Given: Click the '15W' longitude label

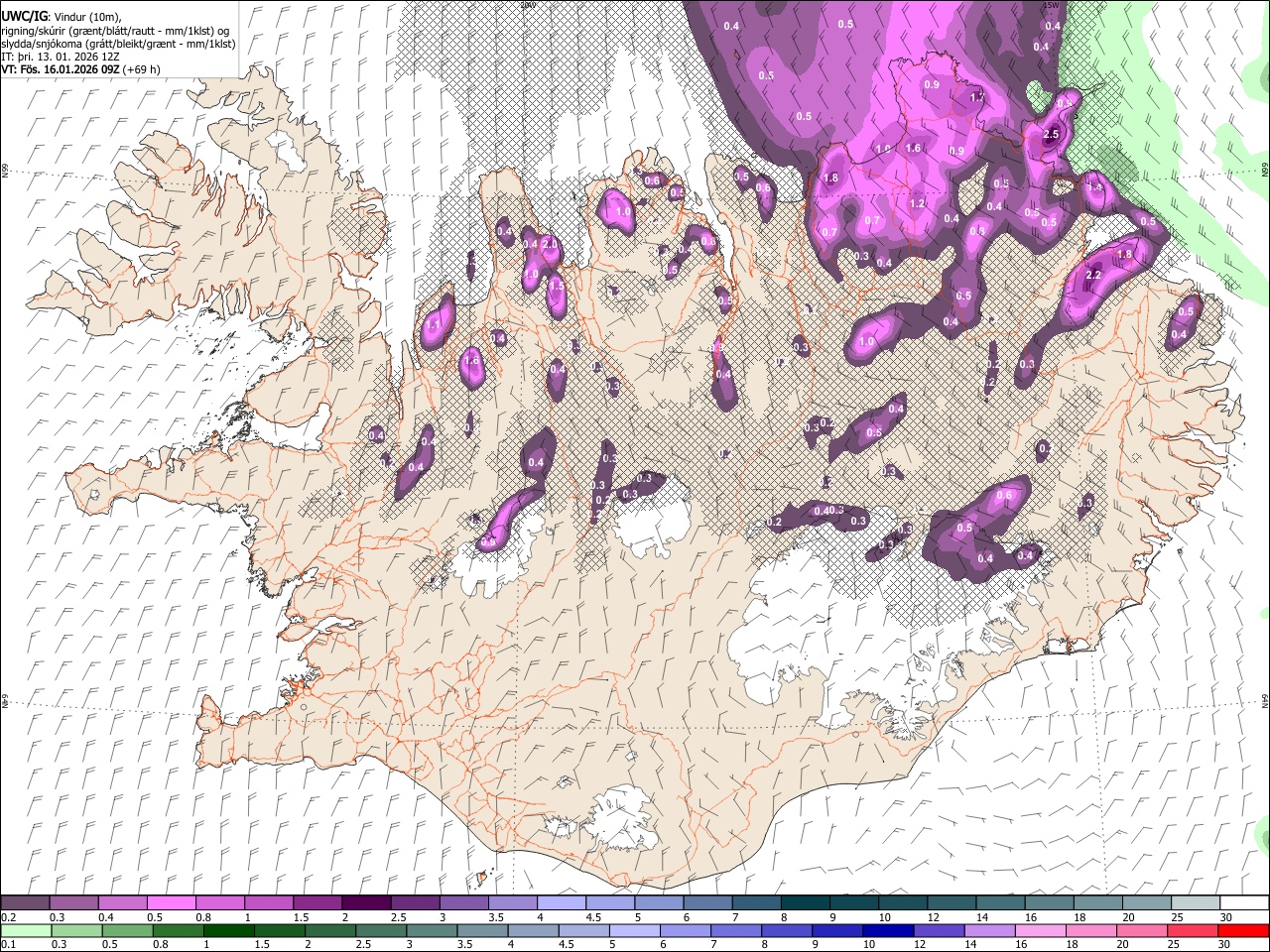Looking at the screenshot, I should [x=1051, y=5].
